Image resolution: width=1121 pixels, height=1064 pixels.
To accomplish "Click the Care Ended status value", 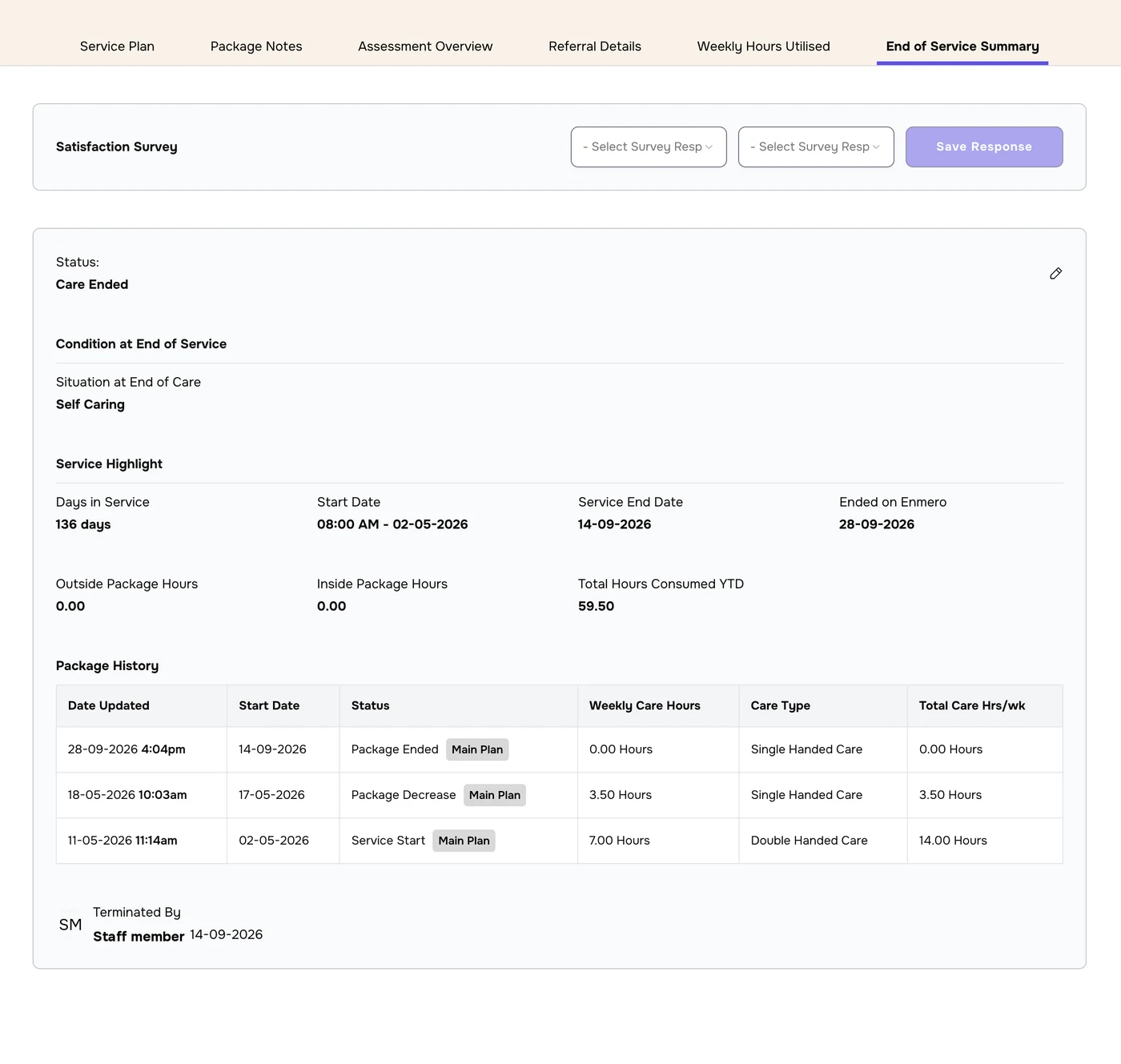I will [x=92, y=284].
